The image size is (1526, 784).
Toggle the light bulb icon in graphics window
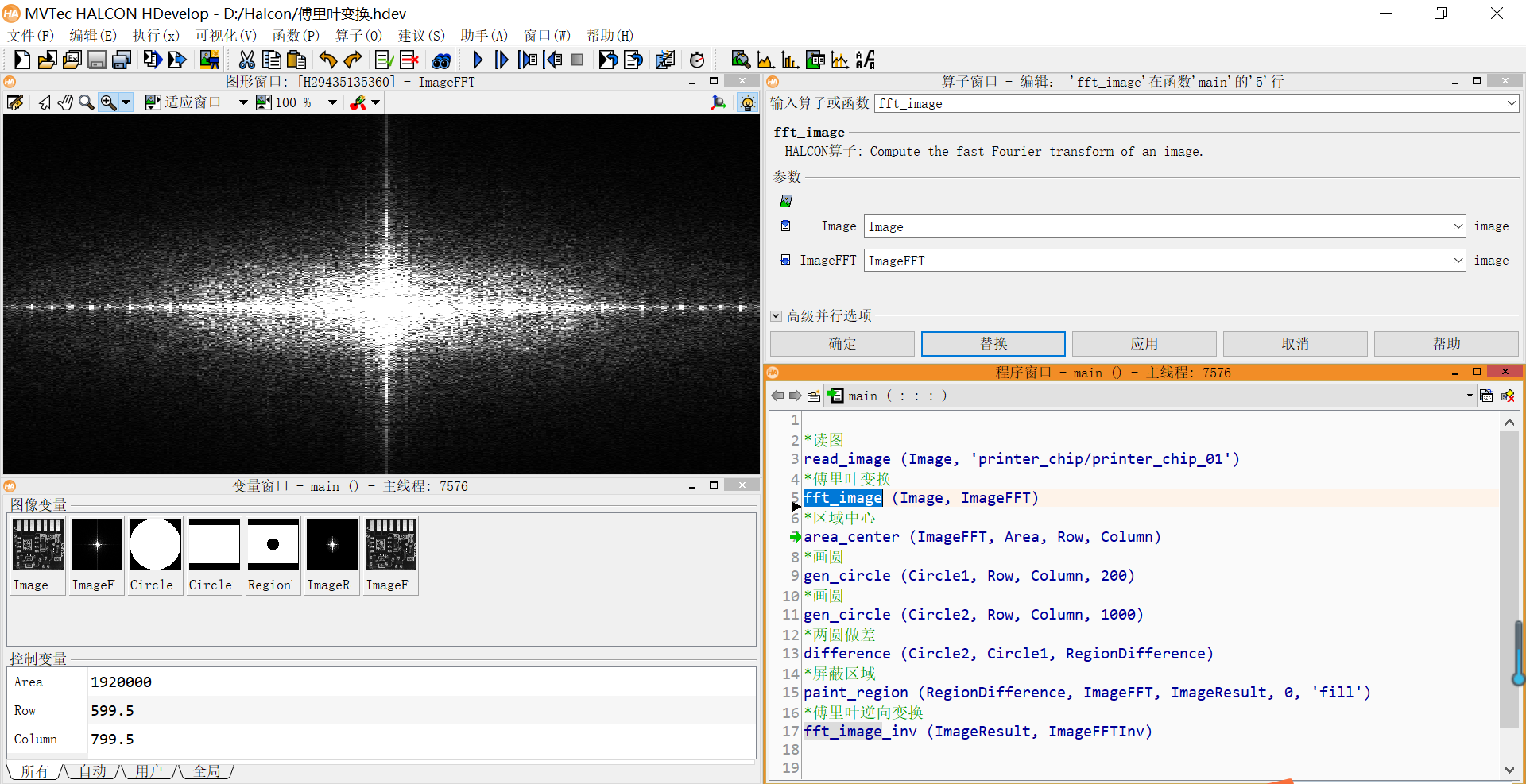pos(747,102)
